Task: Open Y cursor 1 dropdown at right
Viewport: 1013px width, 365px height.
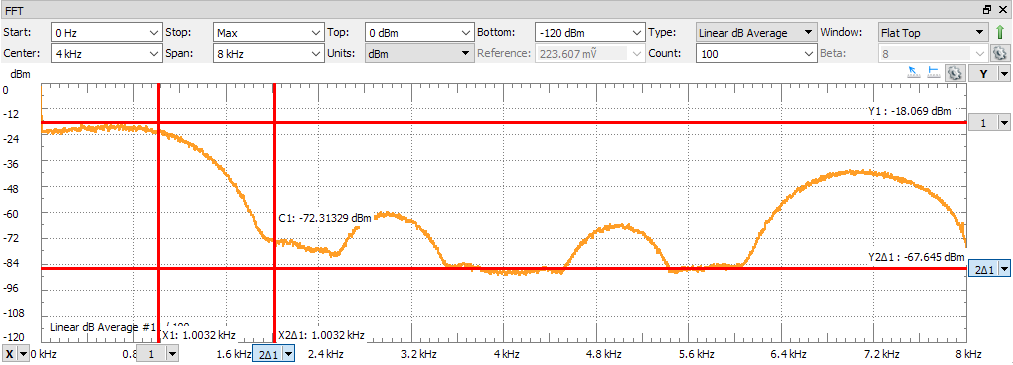Action: (989, 123)
